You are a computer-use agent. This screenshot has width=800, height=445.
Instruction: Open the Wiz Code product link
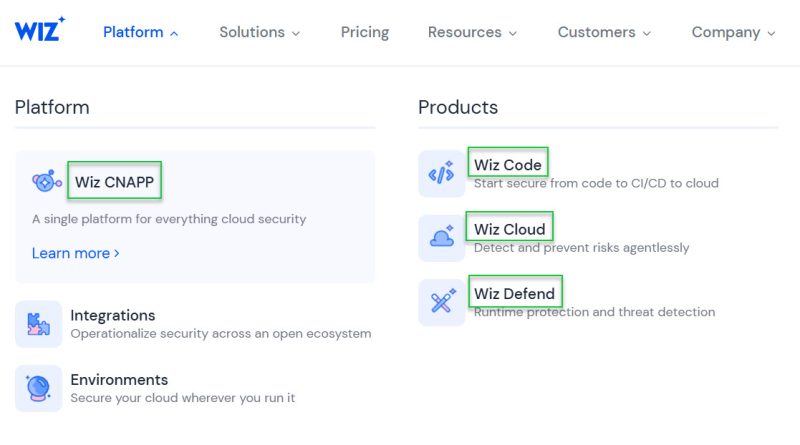click(x=508, y=165)
